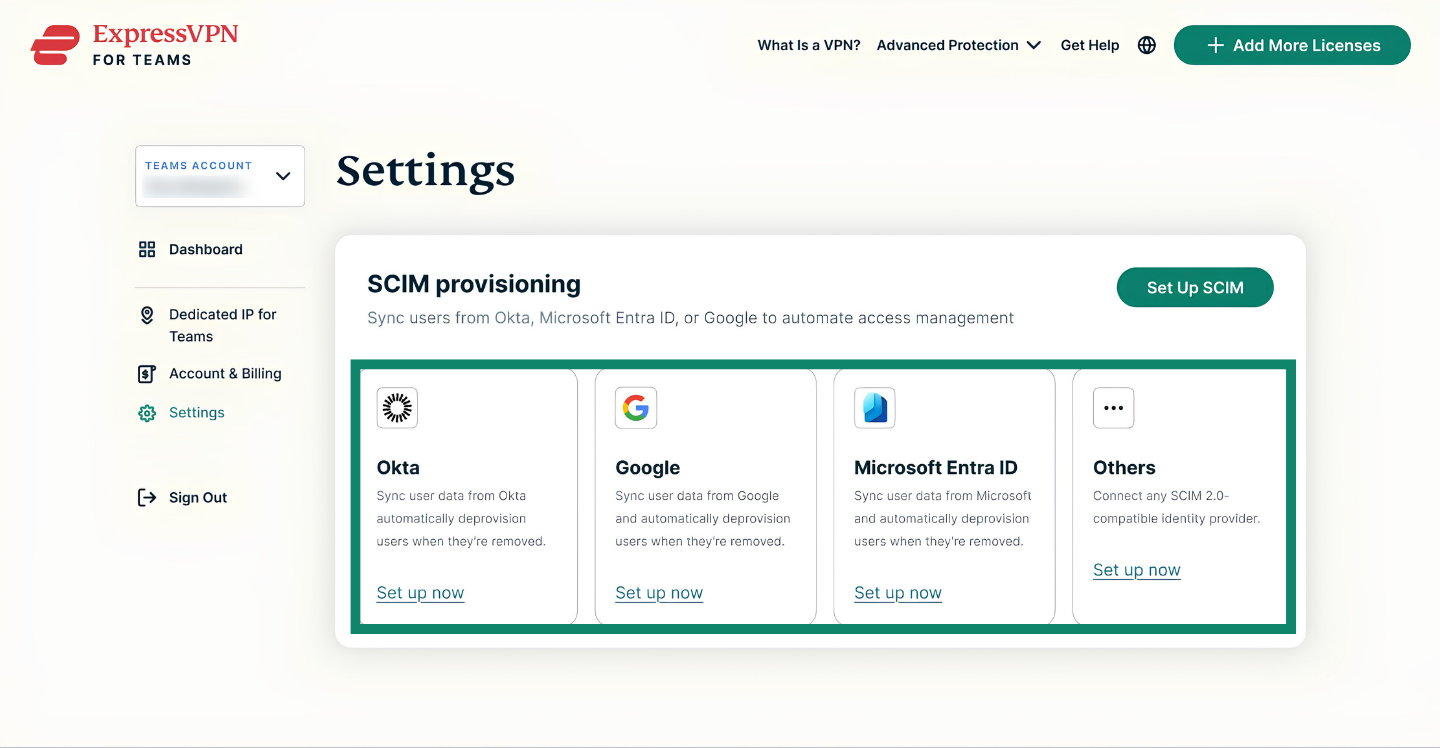Click the Settings gear icon
The height and width of the screenshot is (748, 1440).
click(147, 413)
